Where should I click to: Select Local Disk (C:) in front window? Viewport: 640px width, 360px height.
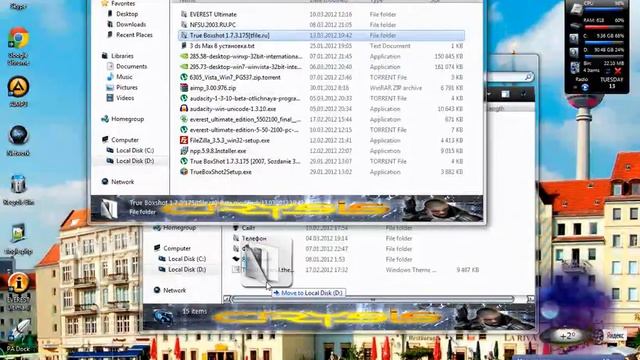click(x=135, y=150)
